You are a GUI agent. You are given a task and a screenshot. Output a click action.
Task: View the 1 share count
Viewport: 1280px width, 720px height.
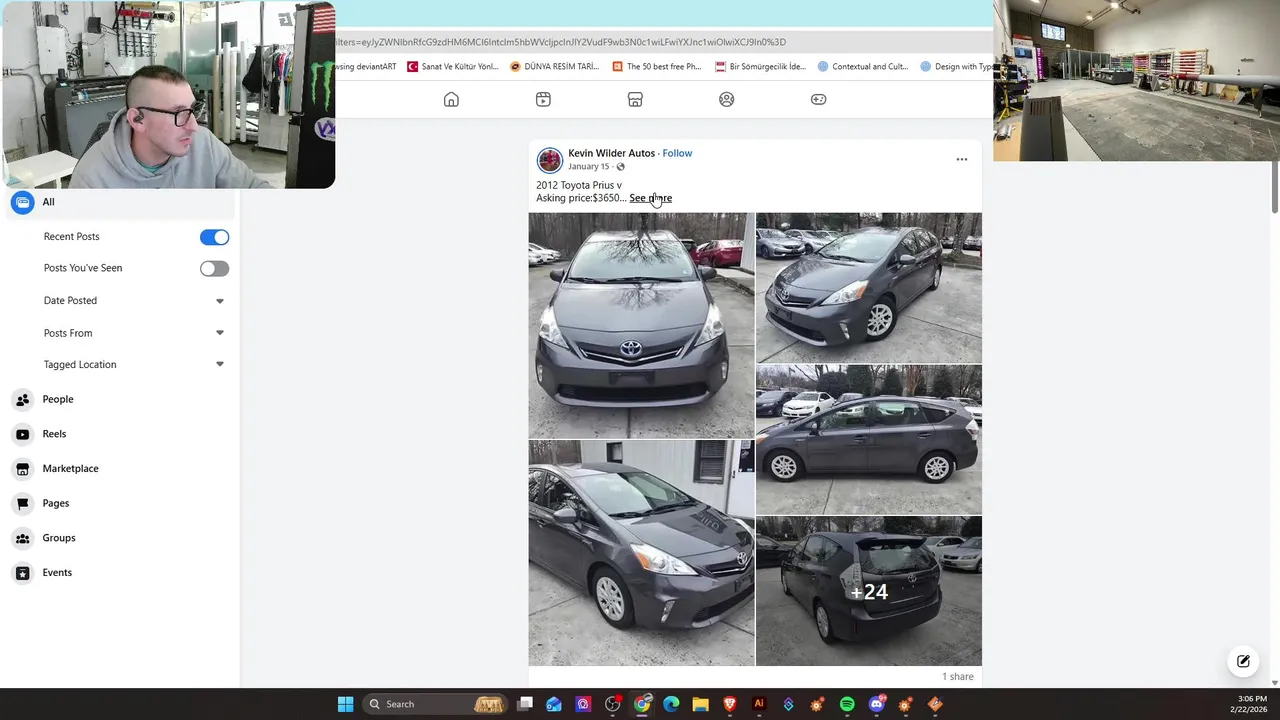pos(957,676)
